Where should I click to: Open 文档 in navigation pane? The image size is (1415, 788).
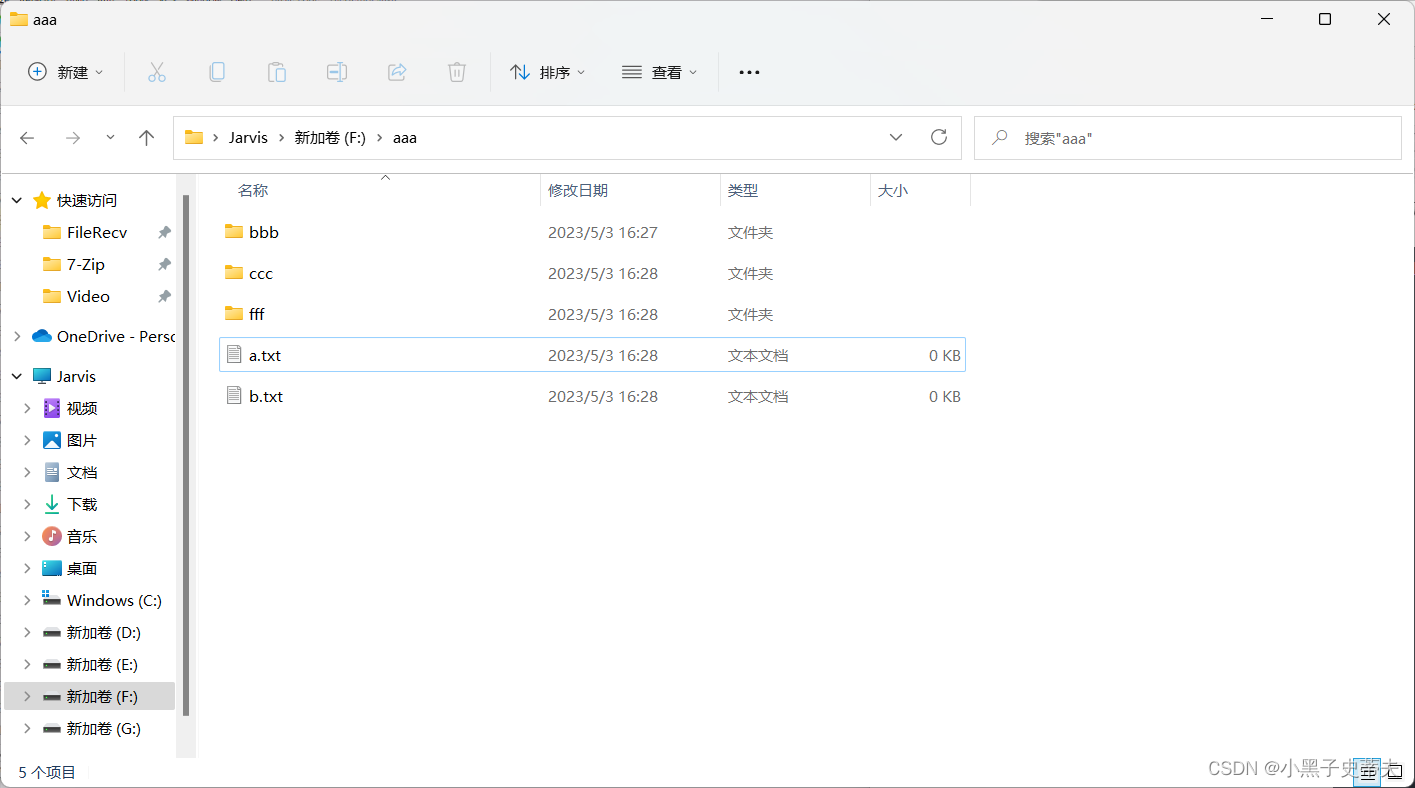(82, 472)
